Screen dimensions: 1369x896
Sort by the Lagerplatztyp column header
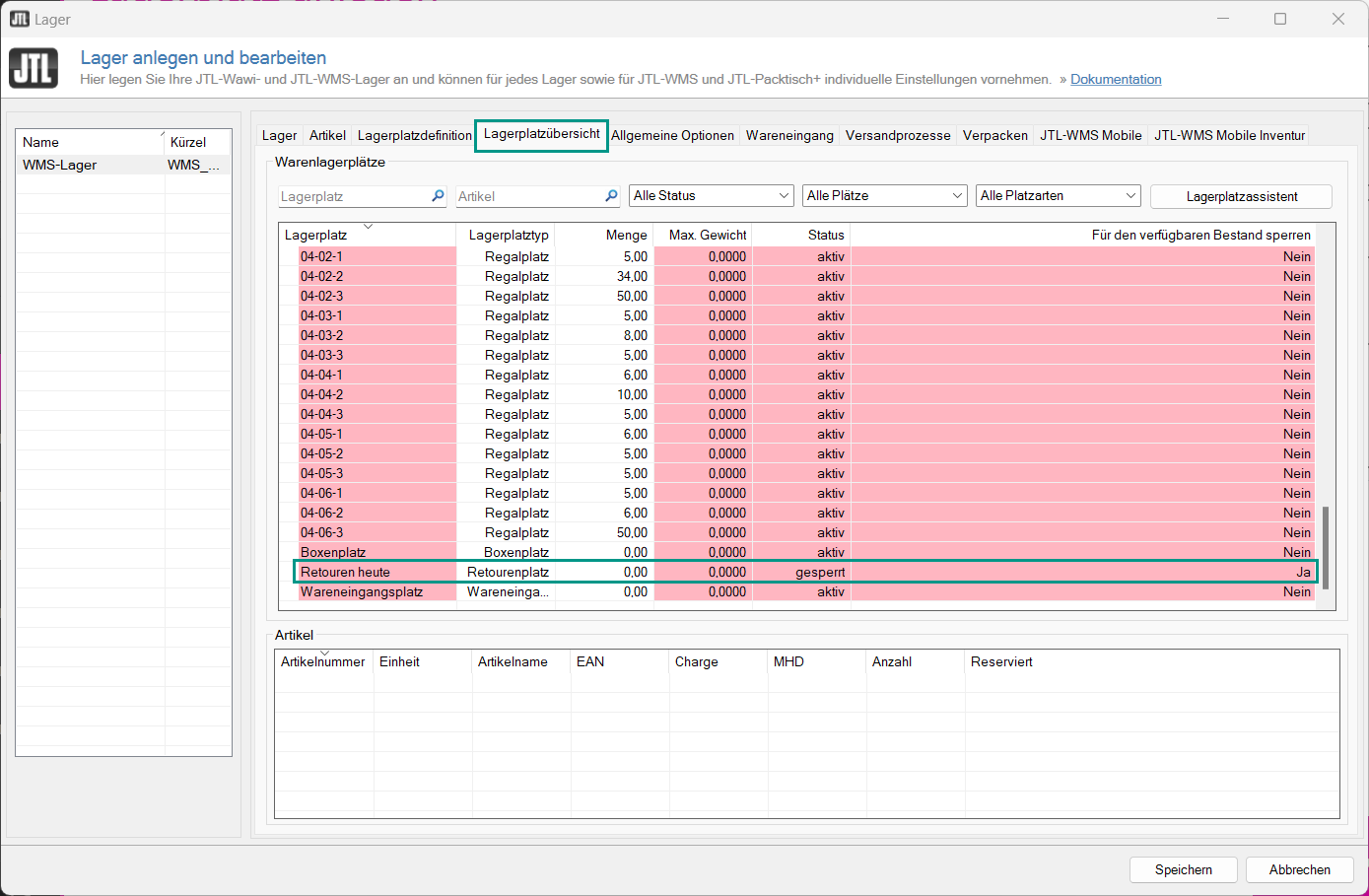coord(506,235)
